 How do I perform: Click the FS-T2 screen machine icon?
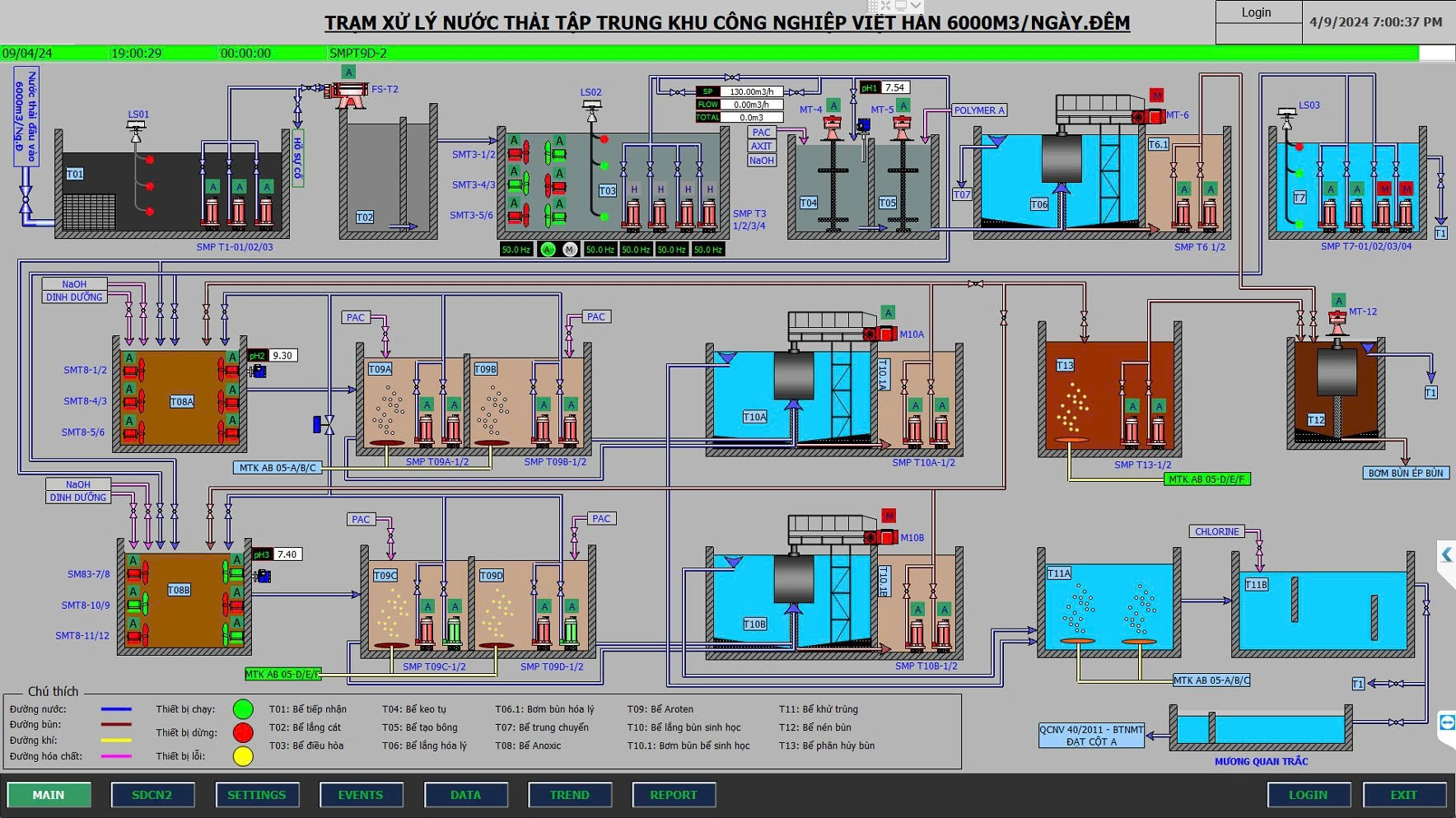coord(350,94)
